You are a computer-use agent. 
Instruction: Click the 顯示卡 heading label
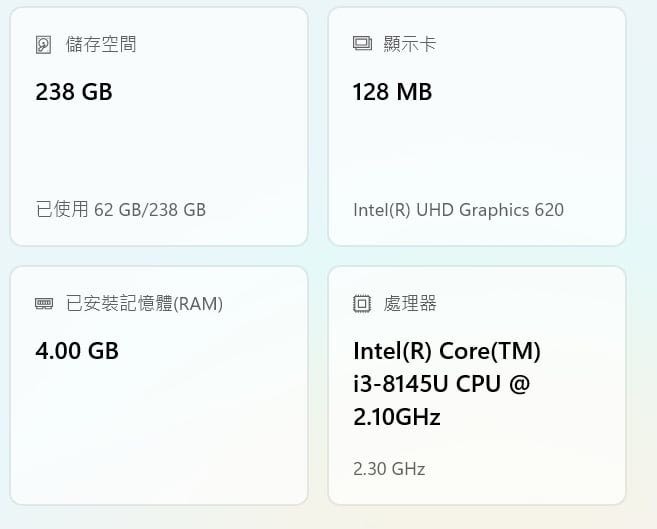click(410, 44)
